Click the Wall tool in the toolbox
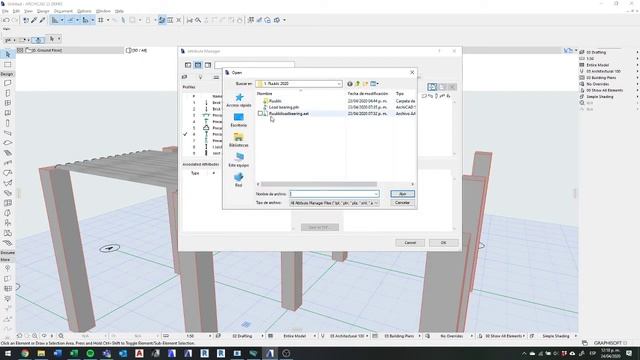Screen dimensions: 640x360 (x=7, y=83)
